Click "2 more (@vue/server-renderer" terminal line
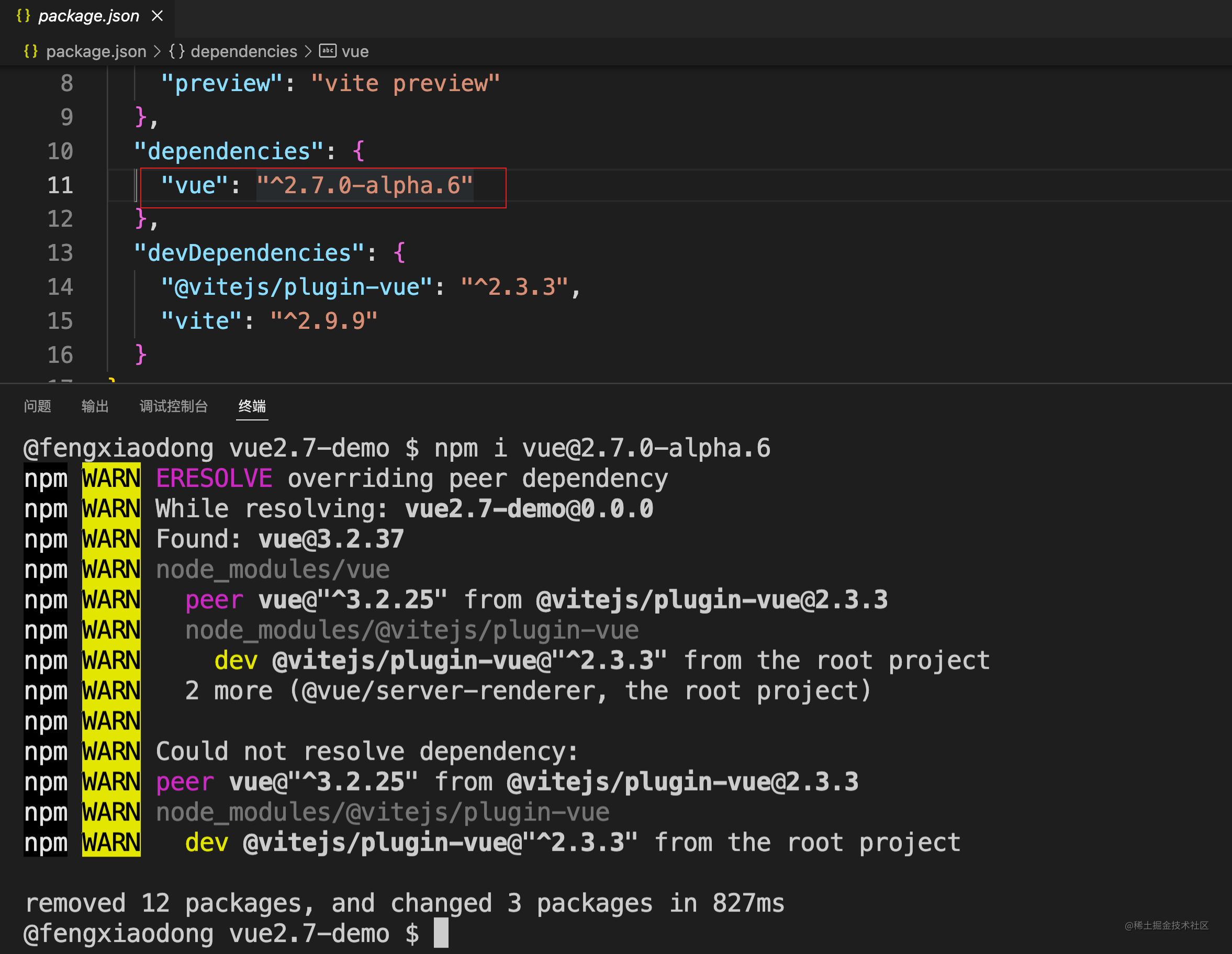This screenshot has height=954, width=1232. point(528,691)
